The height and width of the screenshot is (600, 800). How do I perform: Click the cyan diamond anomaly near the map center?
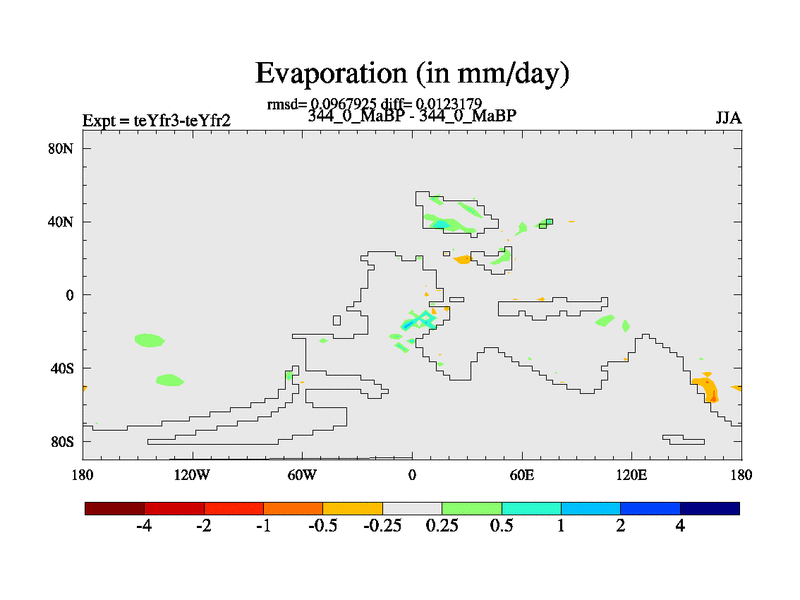(424, 319)
